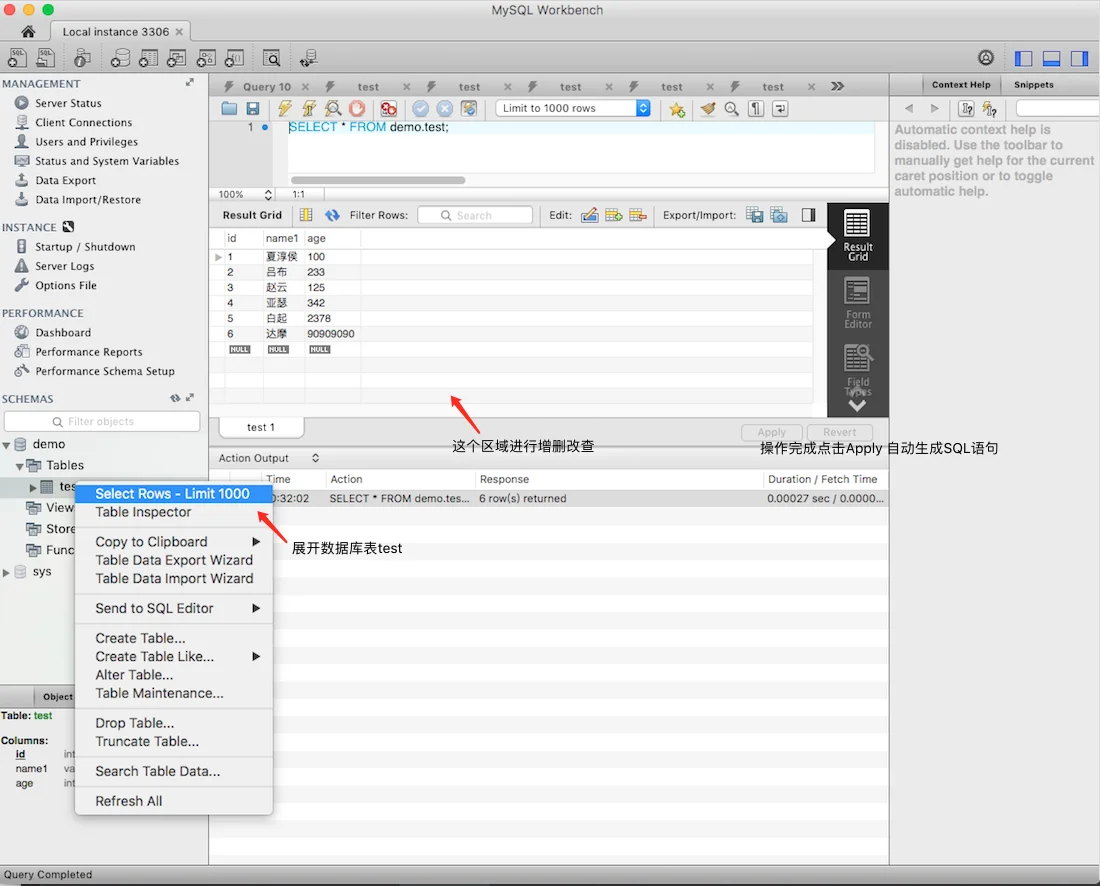Create a new stored procedure toolbar icon
Image resolution: width=1100 pixels, height=886 pixels.
pyautogui.click(x=206, y=58)
